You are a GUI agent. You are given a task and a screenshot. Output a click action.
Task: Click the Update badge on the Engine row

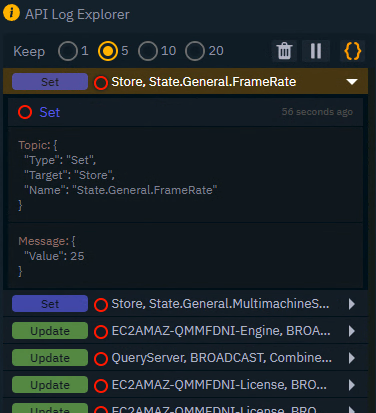(50, 331)
